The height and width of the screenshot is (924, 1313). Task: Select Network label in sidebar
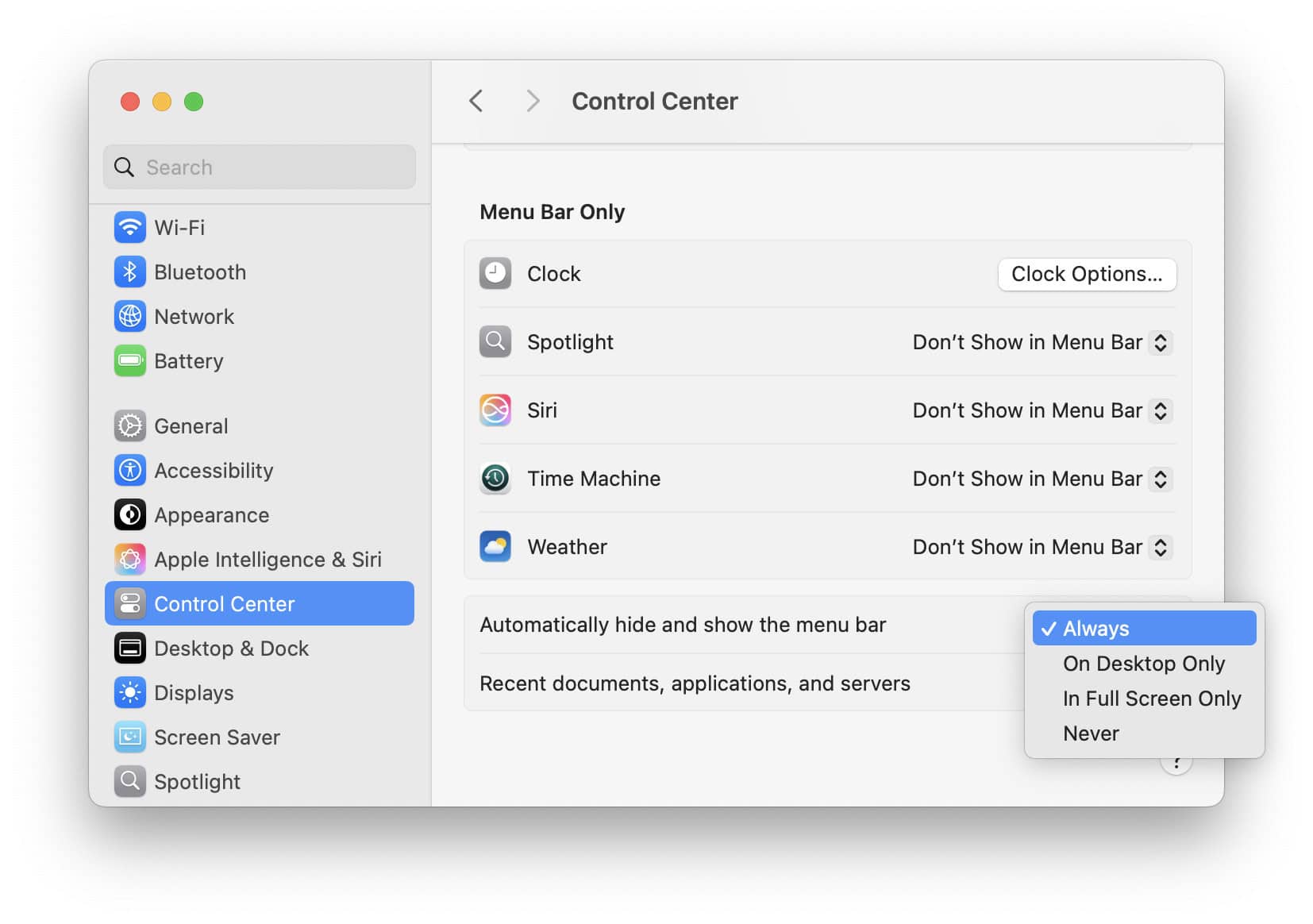pyautogui.click(x=194, y=317)
